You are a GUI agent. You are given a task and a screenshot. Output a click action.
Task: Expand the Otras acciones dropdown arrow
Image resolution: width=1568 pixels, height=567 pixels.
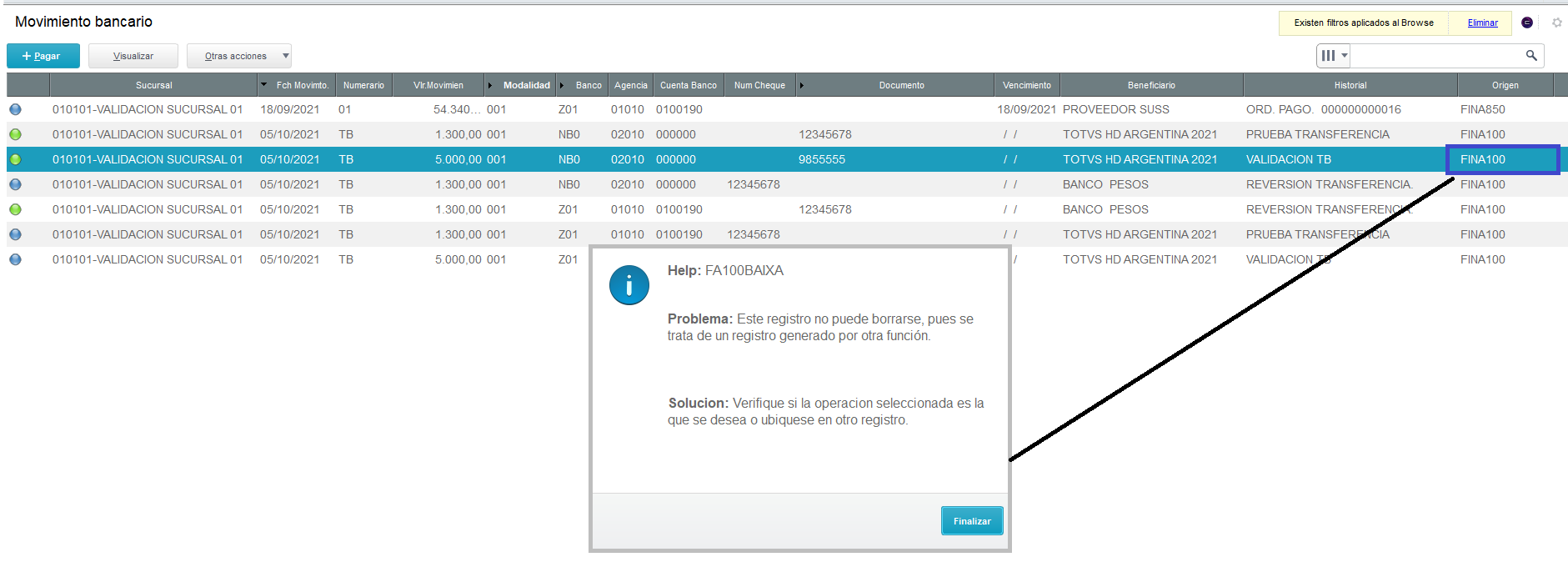(285, 56)
